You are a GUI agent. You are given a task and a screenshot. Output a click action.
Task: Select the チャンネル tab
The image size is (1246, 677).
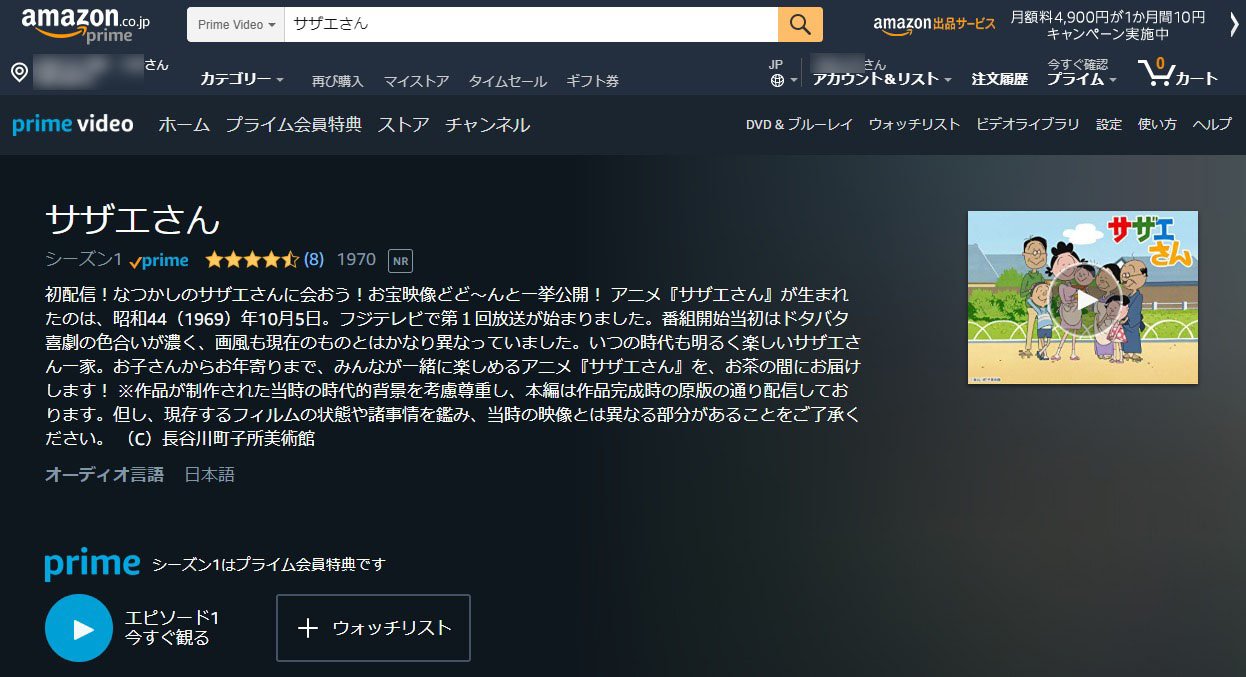pos(487,125)
